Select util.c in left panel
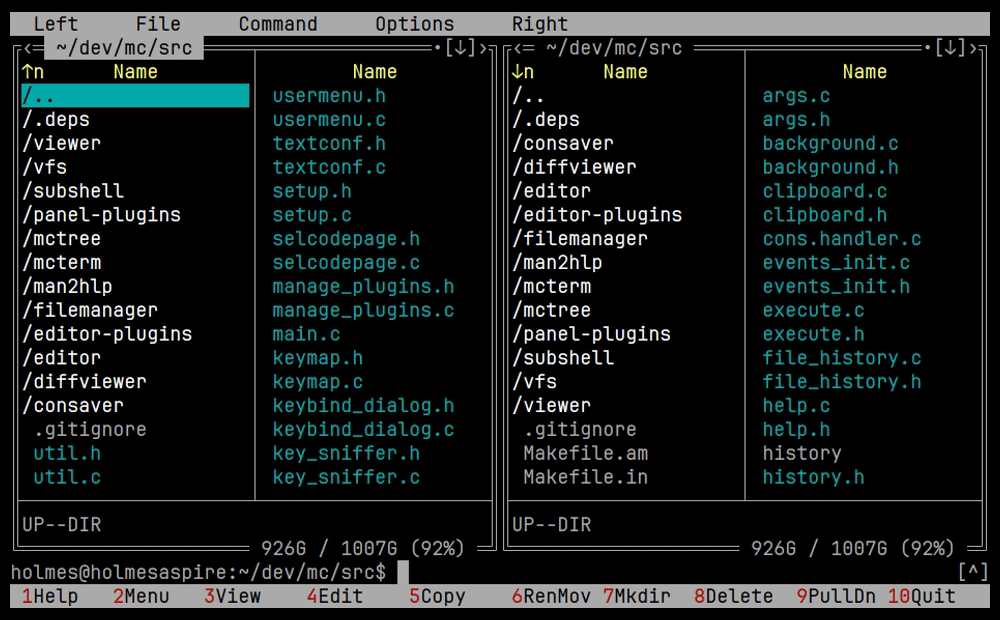The width and height of the screenshot is (1000, 620). (67, 477)
